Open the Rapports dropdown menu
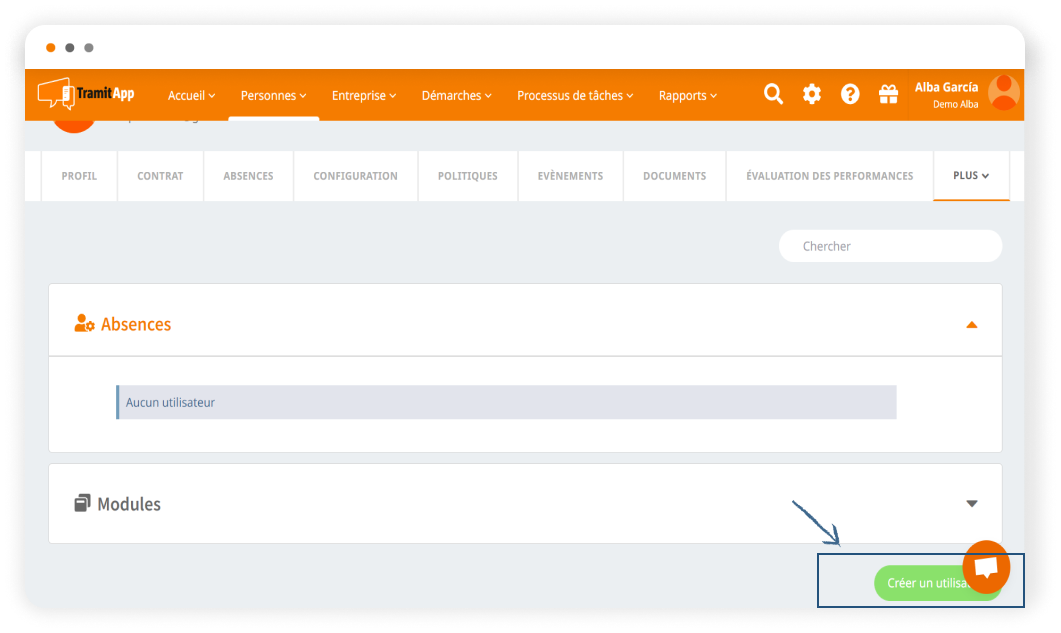Image resolution: width=1061 pixels, height=633 pixels. [688, 96]
